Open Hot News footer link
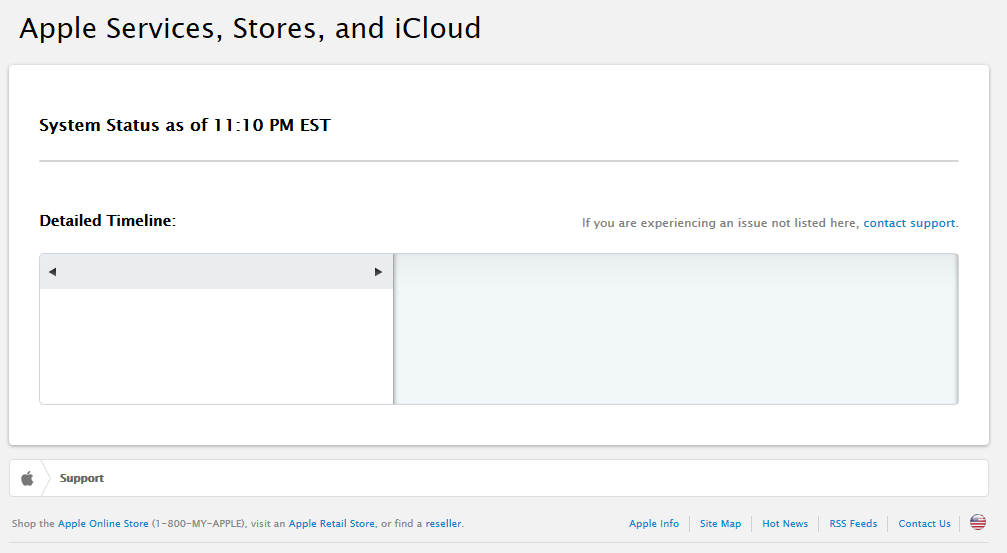The width and height of the screenshot is (1007, 553). [785, 523]
